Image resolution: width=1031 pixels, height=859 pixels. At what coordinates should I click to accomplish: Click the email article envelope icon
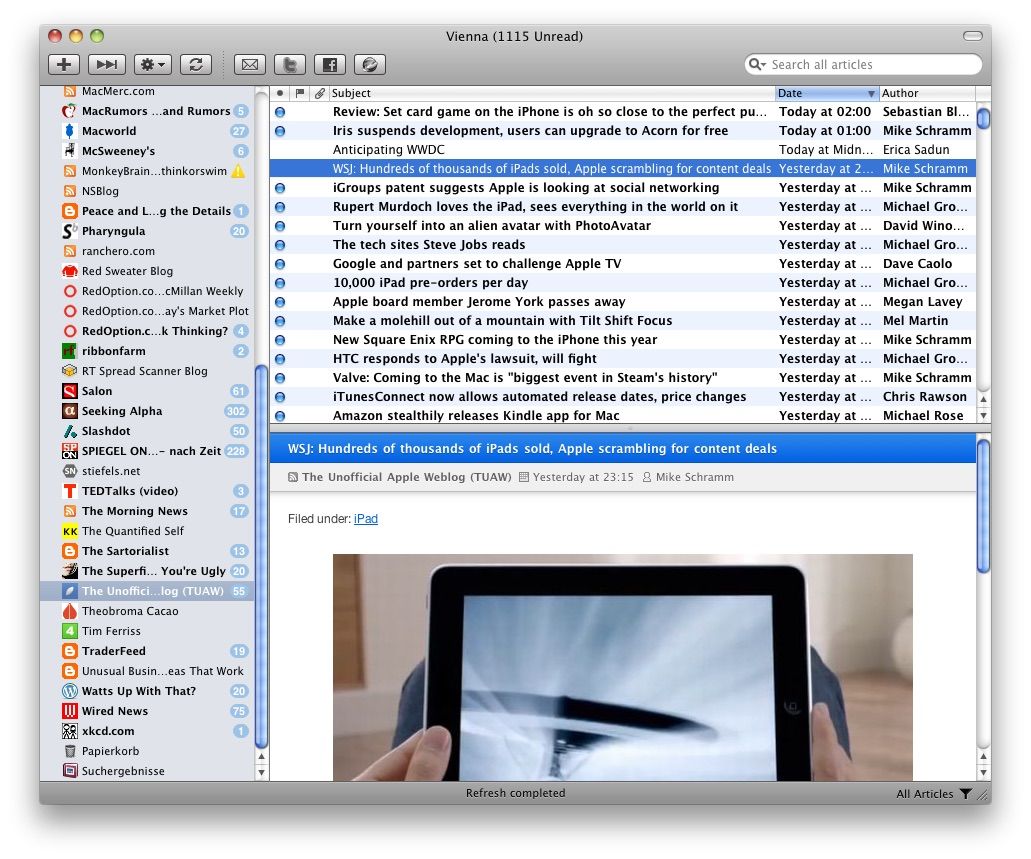click(250, 64)
